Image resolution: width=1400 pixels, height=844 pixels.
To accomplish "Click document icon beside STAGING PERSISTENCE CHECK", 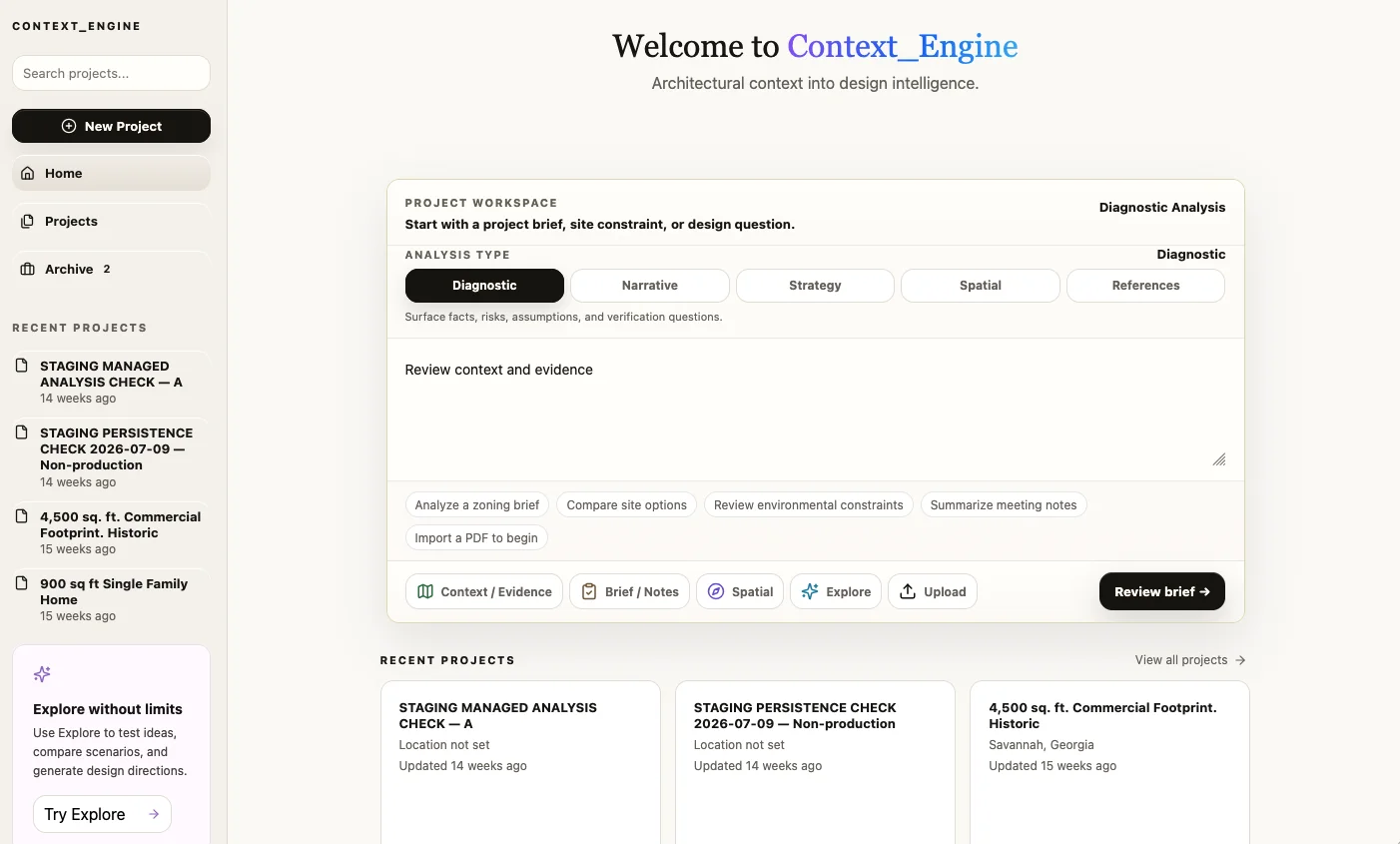I will click(x=22, y=432).
